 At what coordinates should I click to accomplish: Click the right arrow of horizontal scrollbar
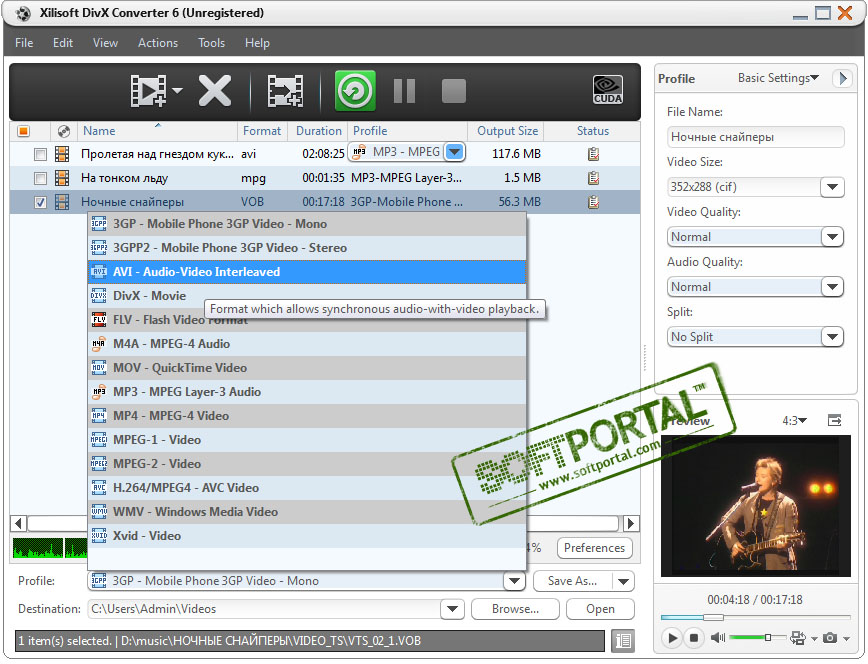click(631, 523)
